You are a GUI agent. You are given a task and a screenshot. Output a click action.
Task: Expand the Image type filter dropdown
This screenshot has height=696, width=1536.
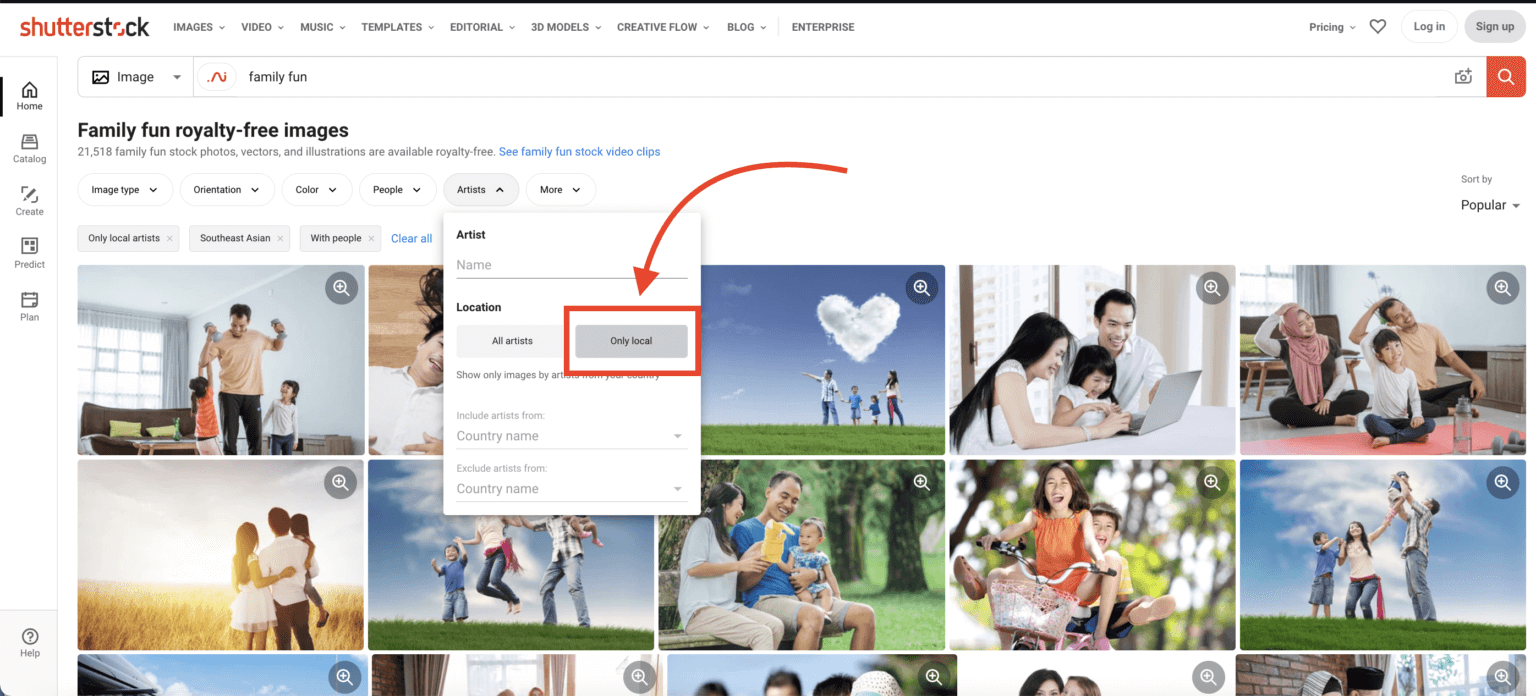click(x=125, y=190)
